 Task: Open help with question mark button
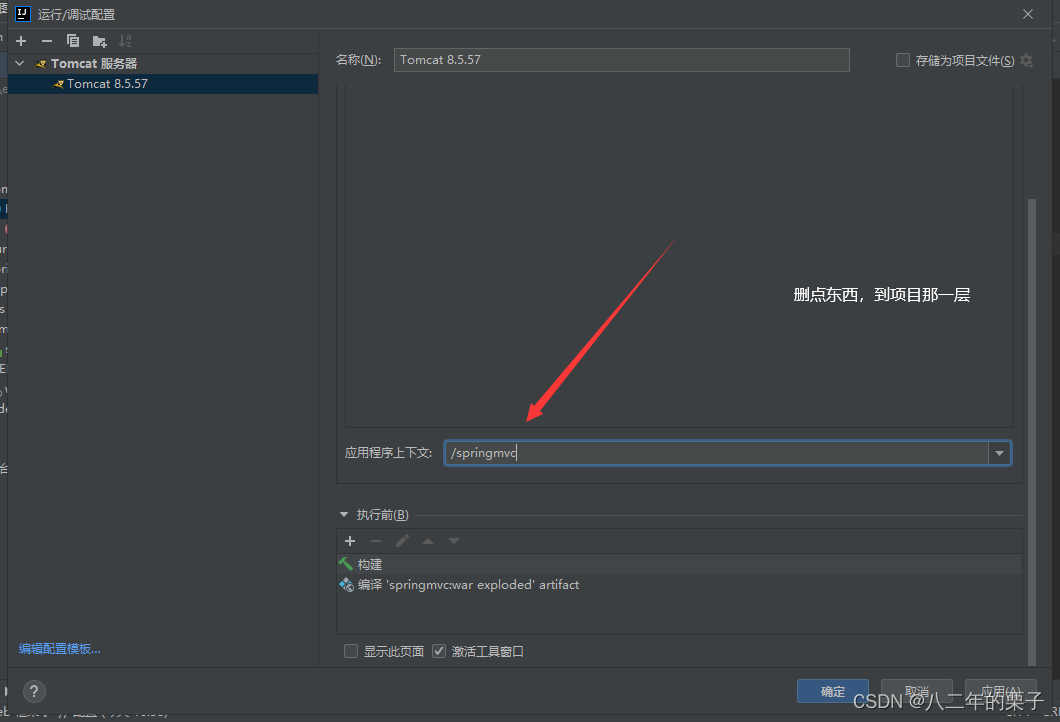tap(34, 691)
